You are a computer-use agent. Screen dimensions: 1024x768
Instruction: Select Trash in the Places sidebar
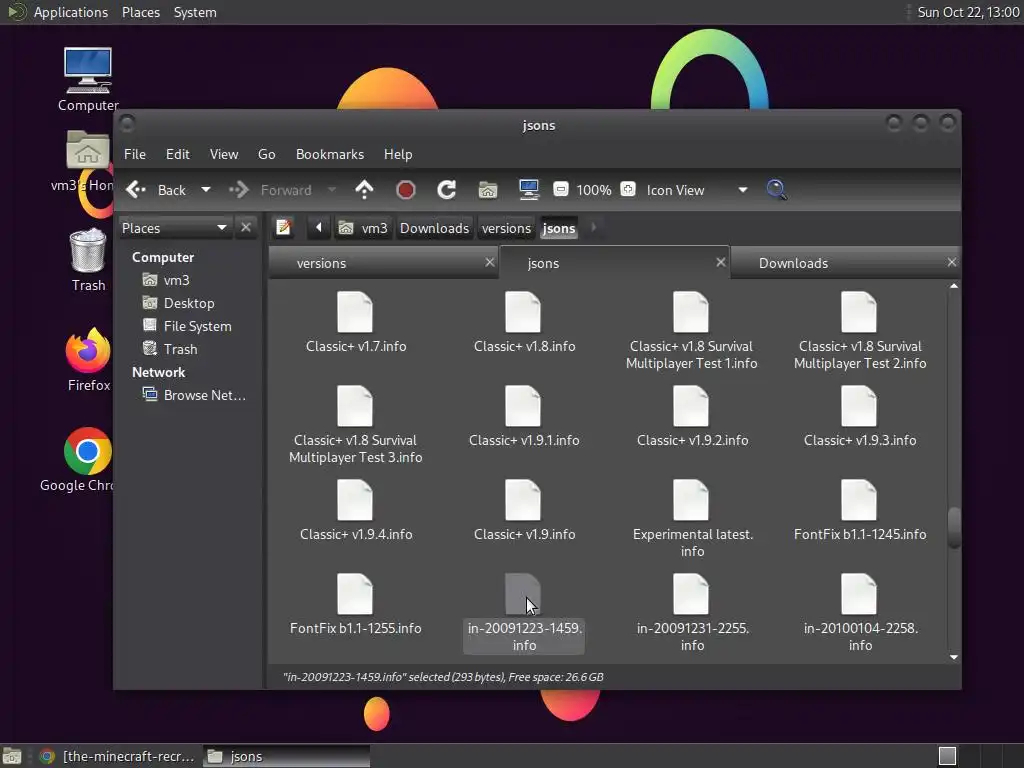click(x=170, y=349)
